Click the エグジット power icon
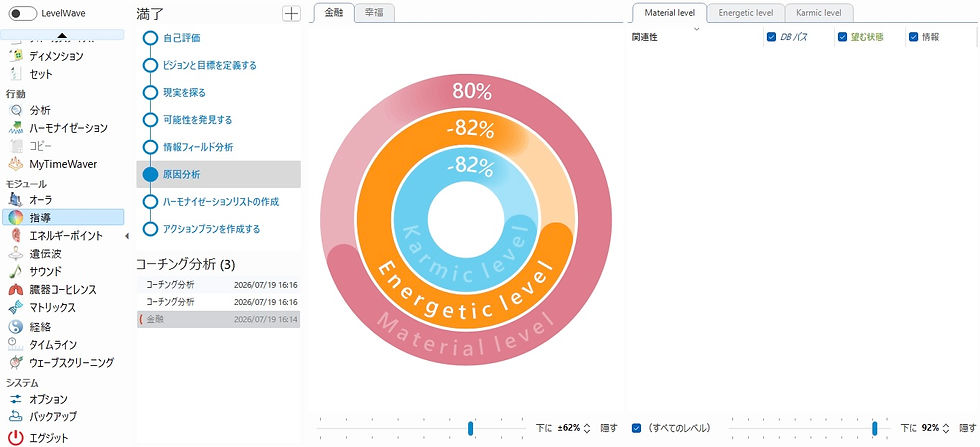Viewport: 980px width, 447px height. click(x=16, y=438)
